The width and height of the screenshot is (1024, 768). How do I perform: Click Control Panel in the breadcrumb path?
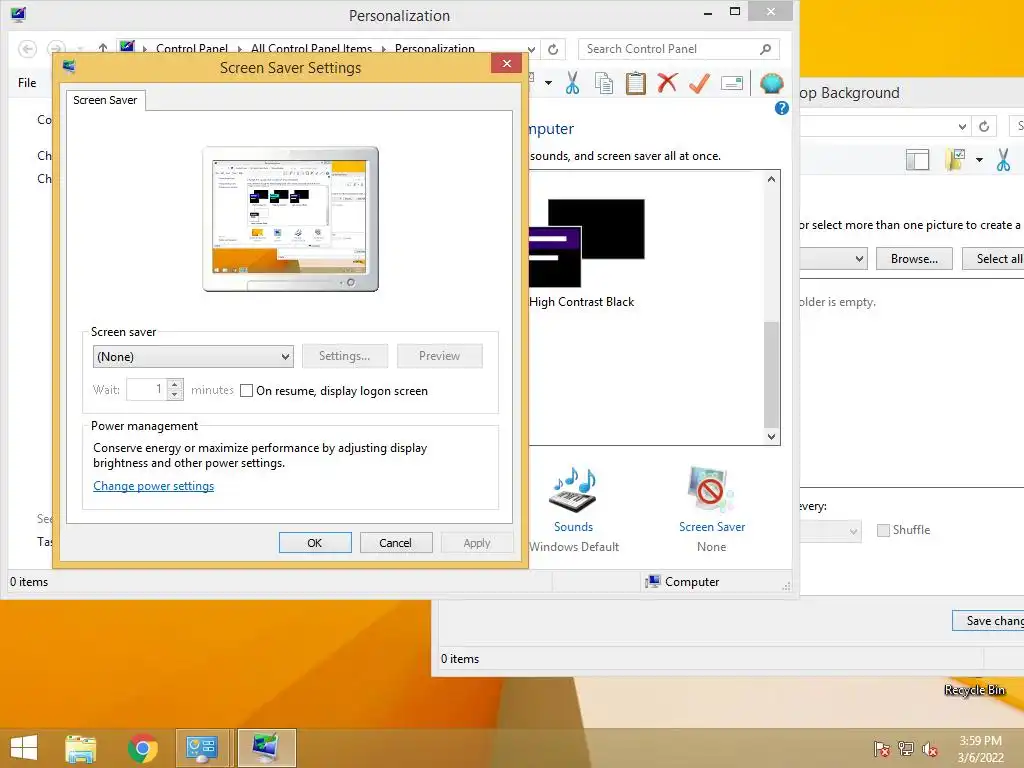pos(191,48)
